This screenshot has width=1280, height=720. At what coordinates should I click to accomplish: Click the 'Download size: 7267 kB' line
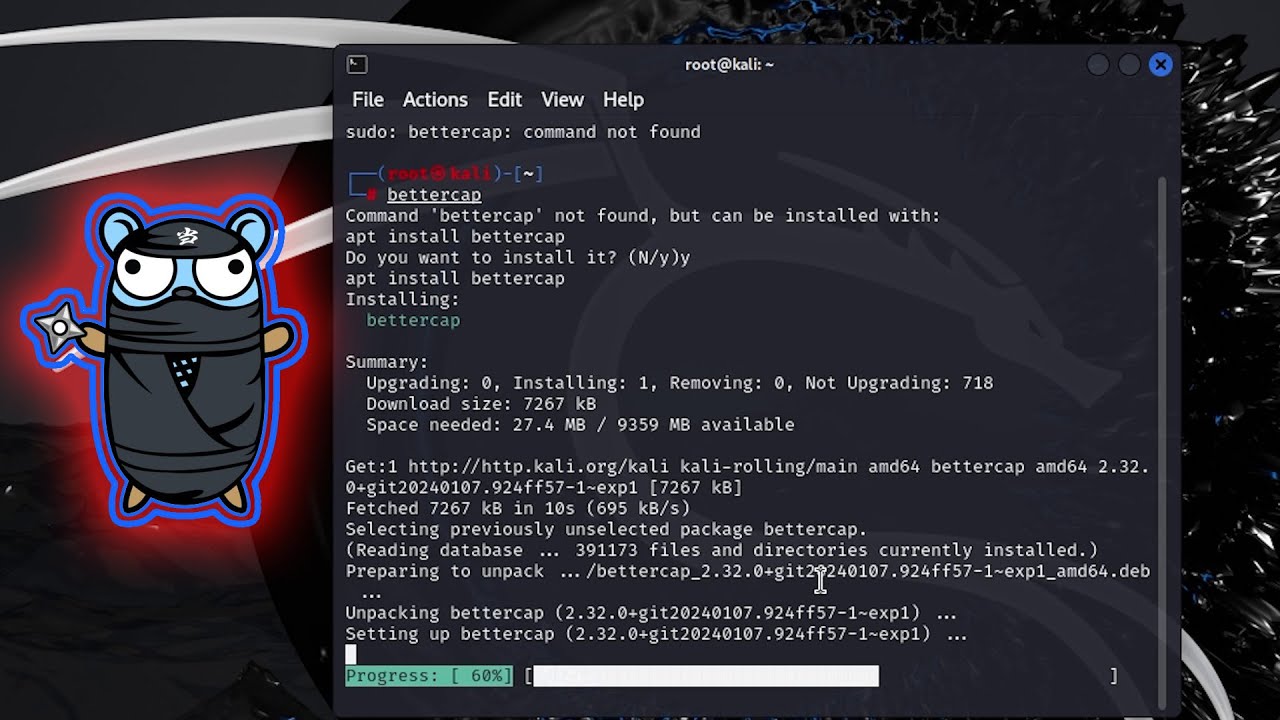click(x=481, y=404)
